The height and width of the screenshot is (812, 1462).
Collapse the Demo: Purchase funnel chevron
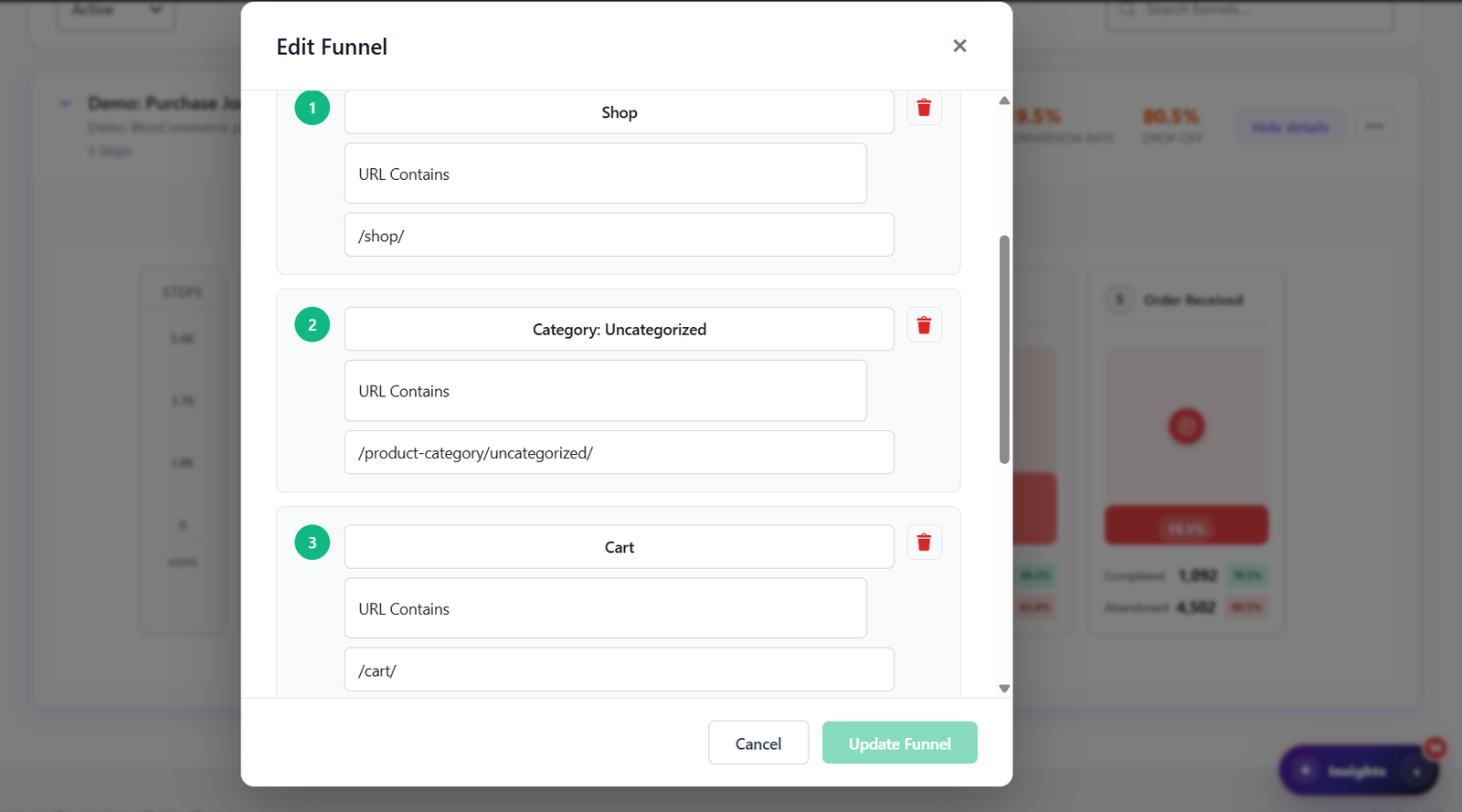pyautogui.click(x=66, y=103)
